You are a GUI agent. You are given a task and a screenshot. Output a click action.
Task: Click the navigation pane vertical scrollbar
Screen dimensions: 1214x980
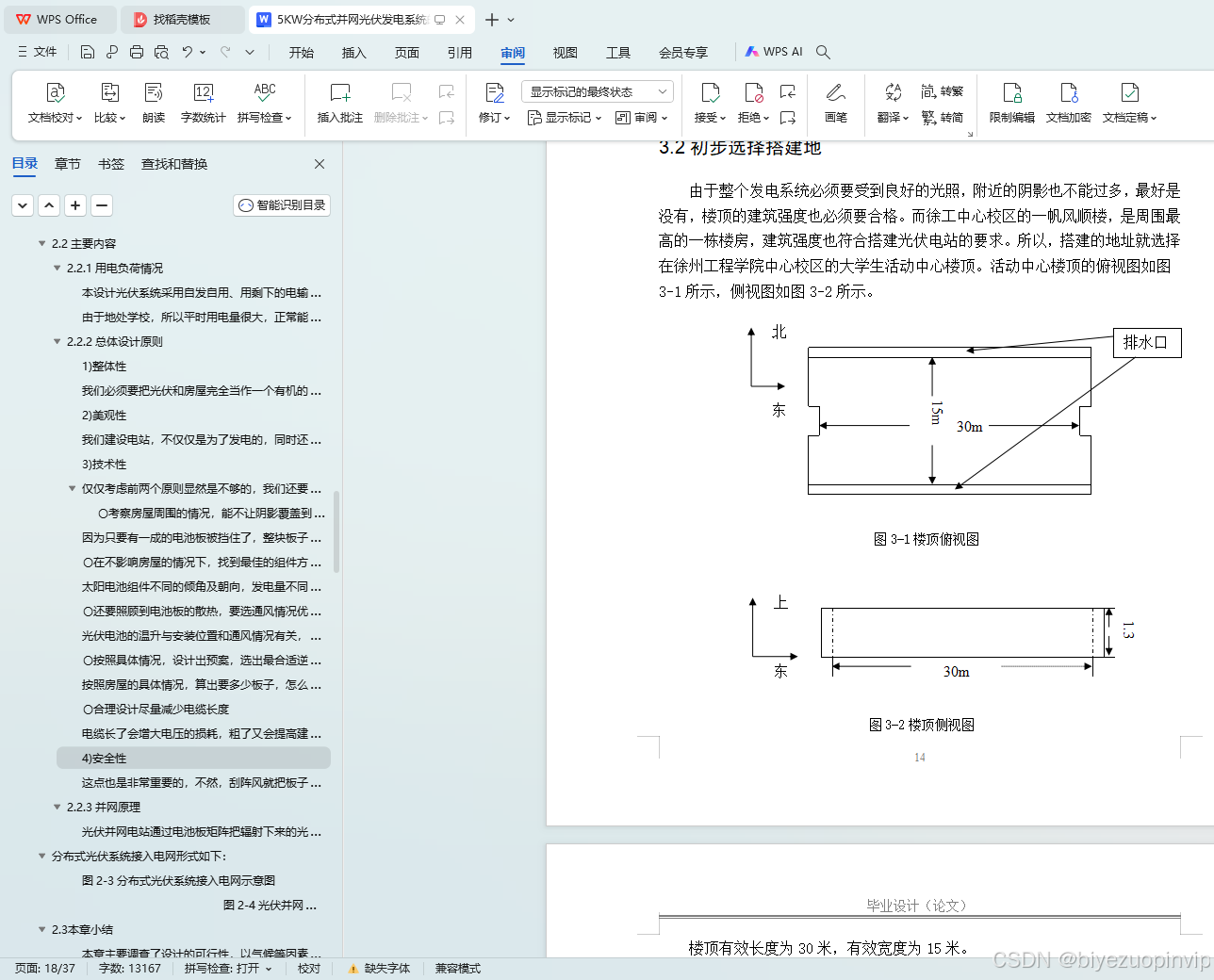[x=336, y=532]
